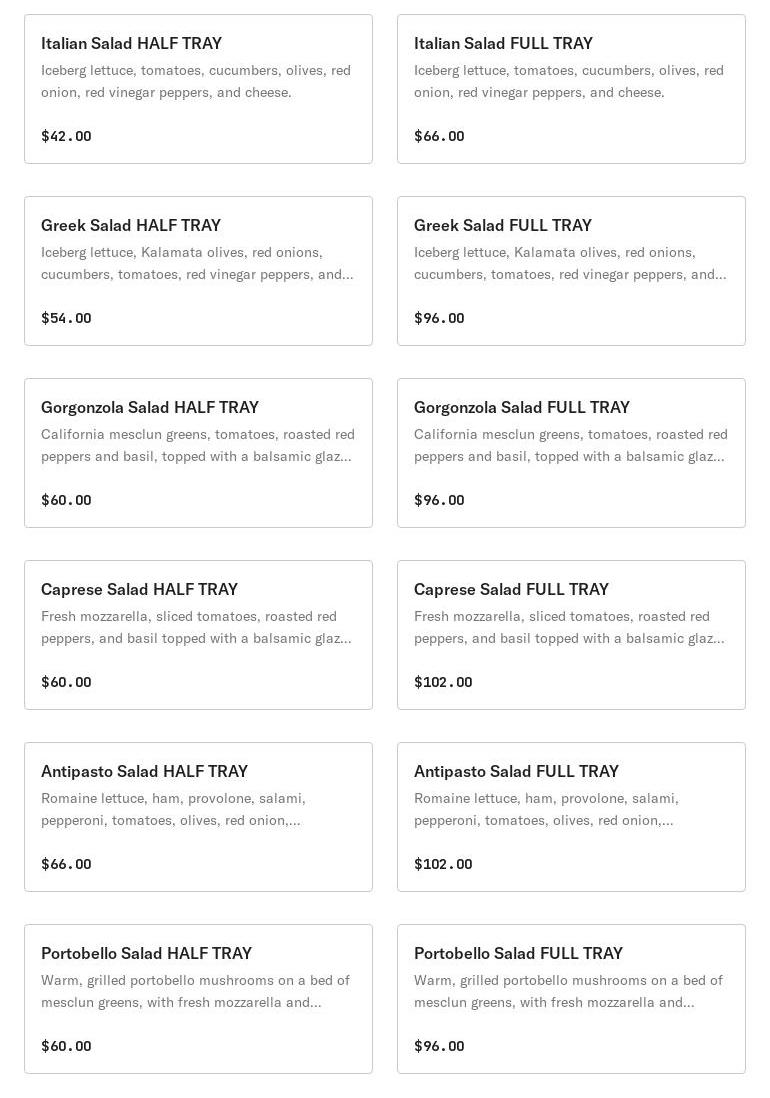Image resolution: width=770 pixels, height=1098 pixels.
Task: Click the Gorgonzola Salad FULL TRAY title
Action: [x=521, y=407]
